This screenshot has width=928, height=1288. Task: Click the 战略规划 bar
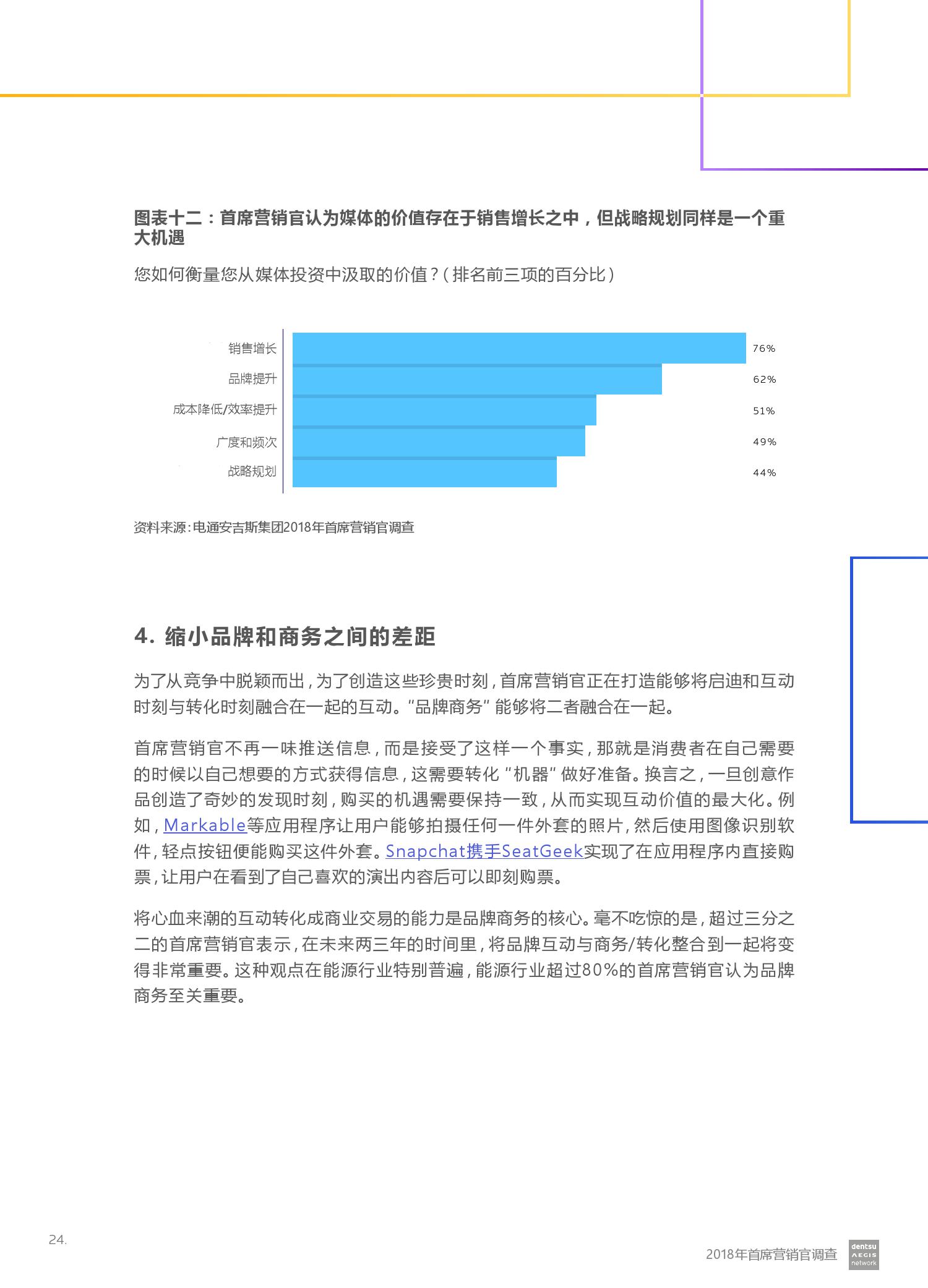coord(424,472)
